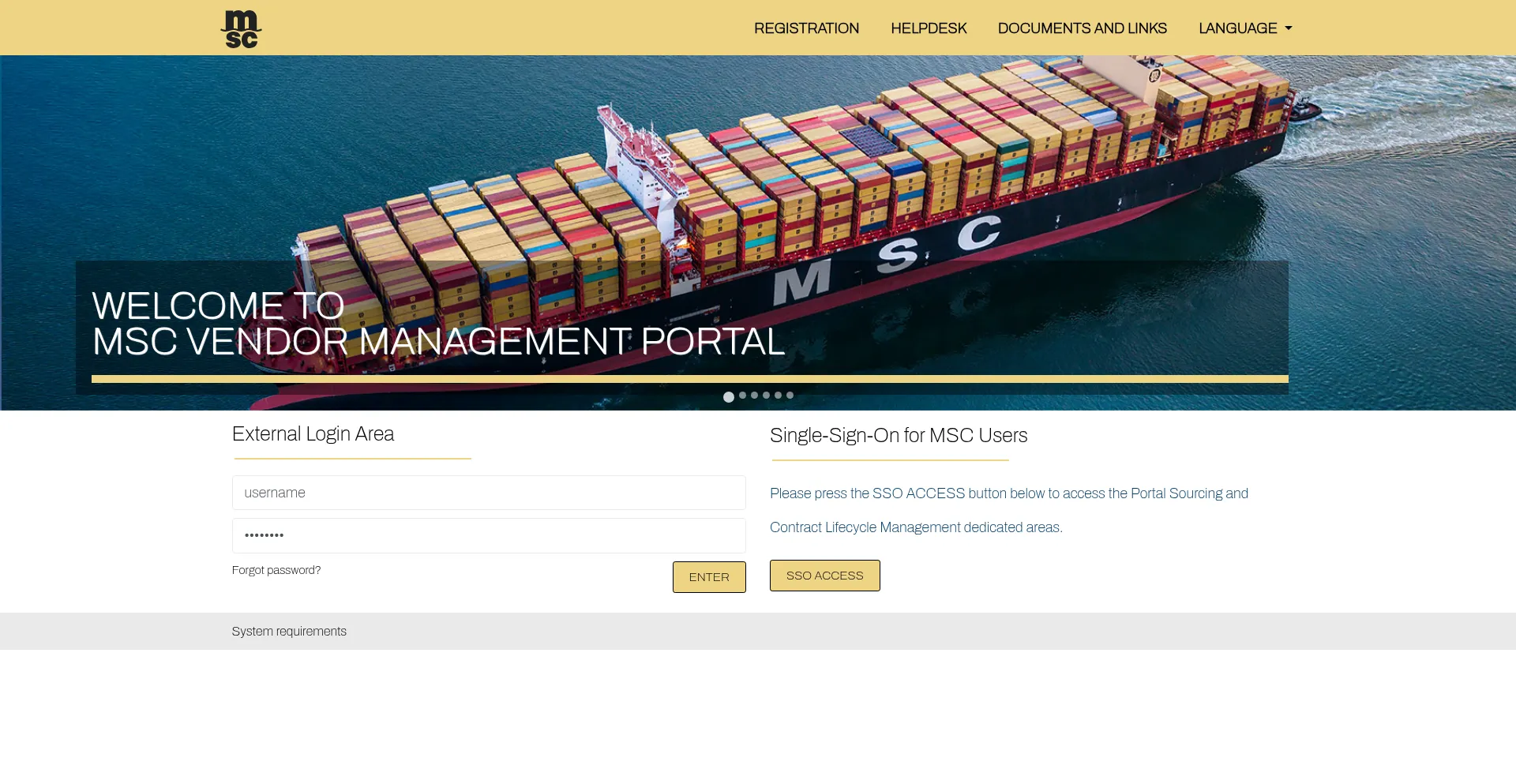Select the first (active) carousel indicator dot
The height and width of the screenshot is (784, 1516).
(729, 397)
